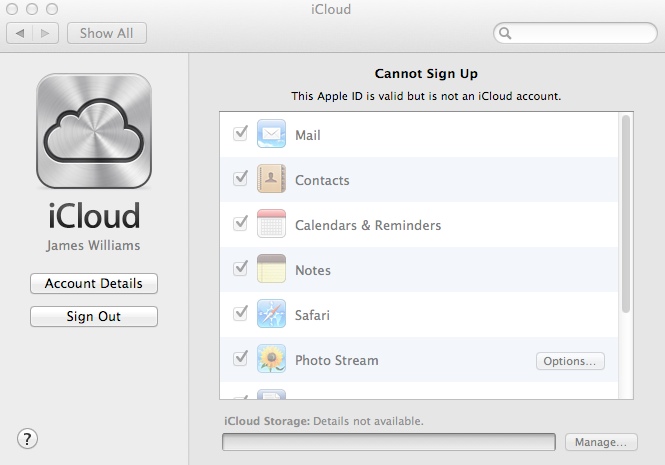Click the 'not an iCloud account' message
The height and width of the screenshot is (465, 665).
pos(426,96)
